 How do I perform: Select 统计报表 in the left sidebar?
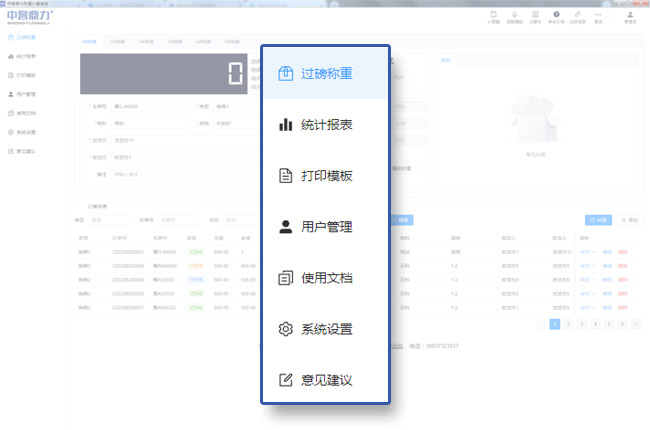pos(27,56)
